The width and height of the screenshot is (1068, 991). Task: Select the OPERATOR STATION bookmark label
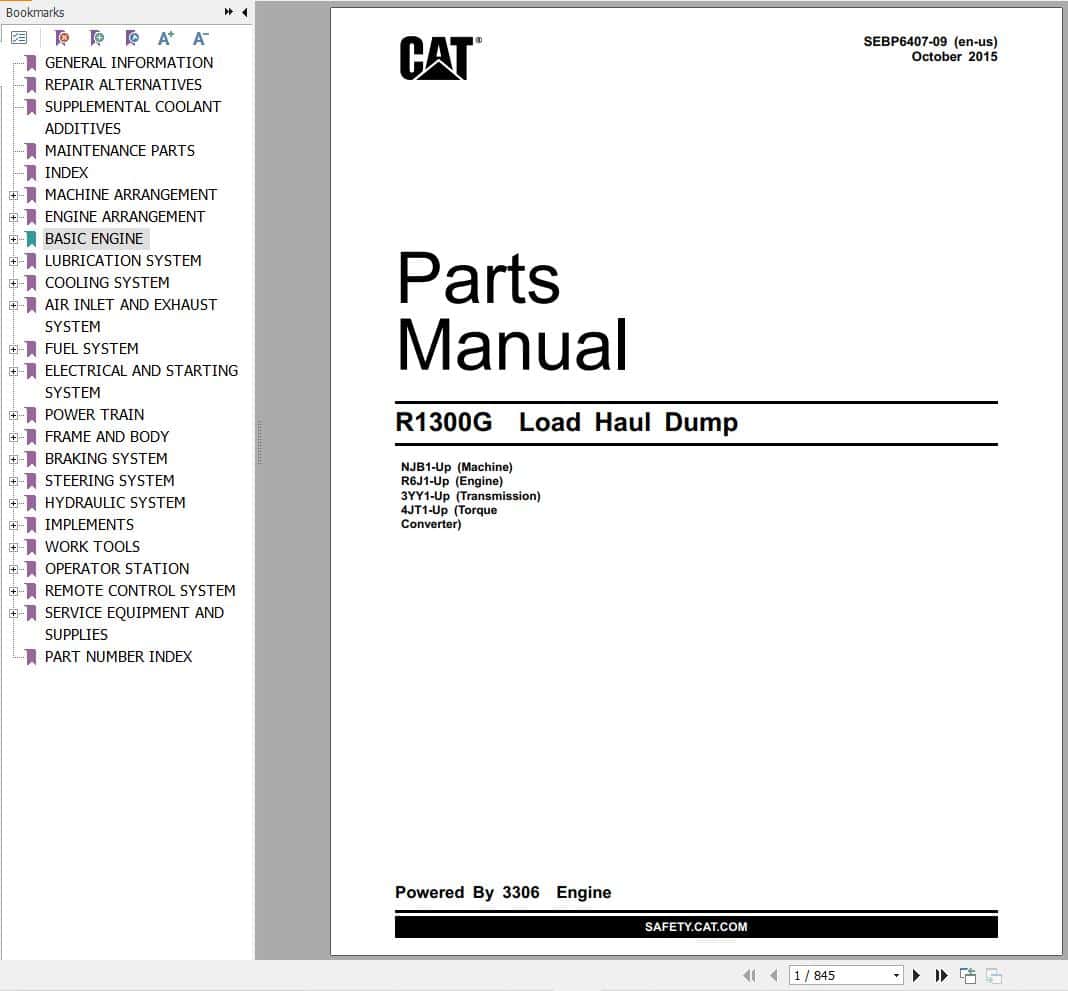117,569
